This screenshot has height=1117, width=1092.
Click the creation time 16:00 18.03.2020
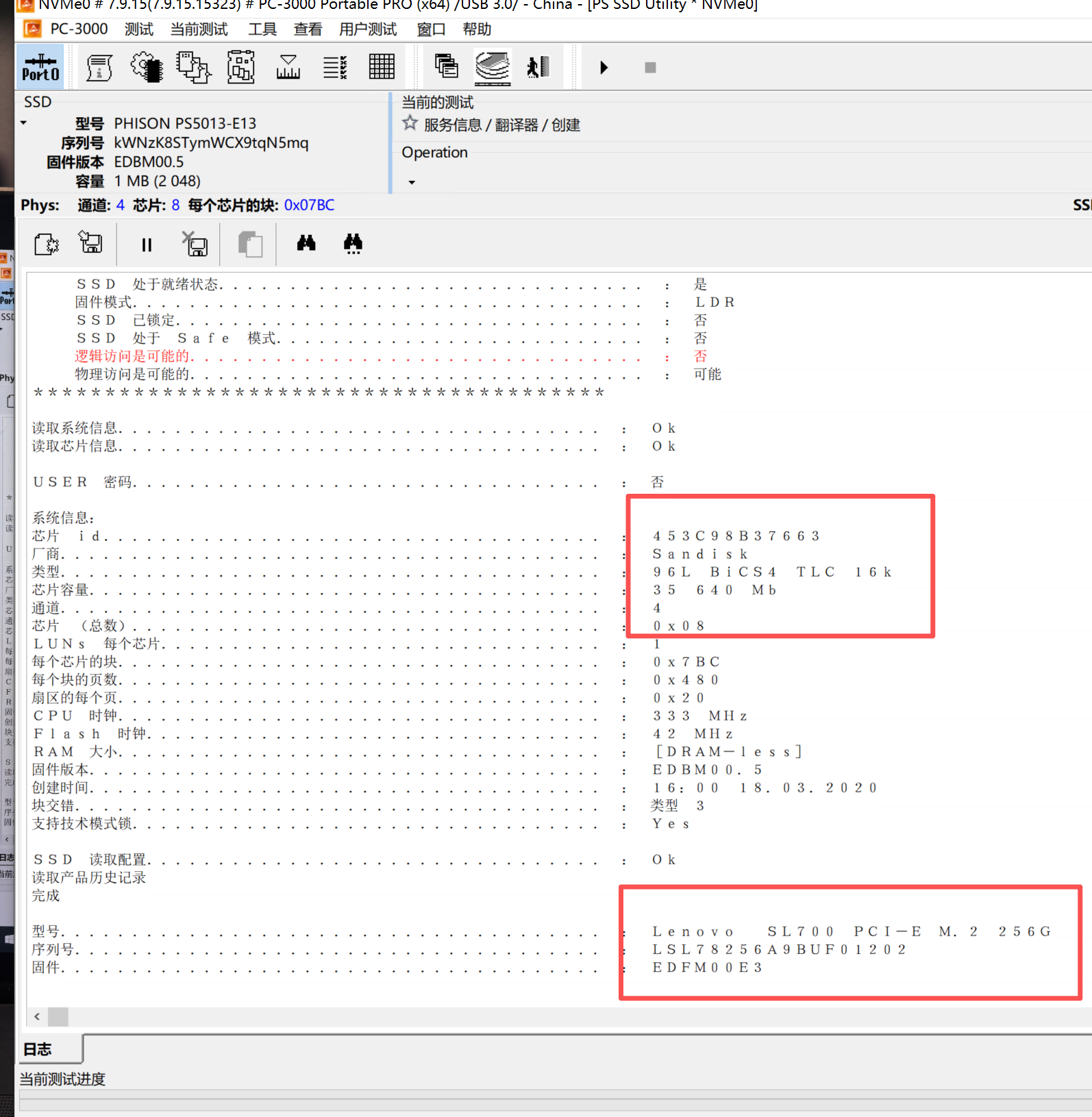(x=764, y=788)
